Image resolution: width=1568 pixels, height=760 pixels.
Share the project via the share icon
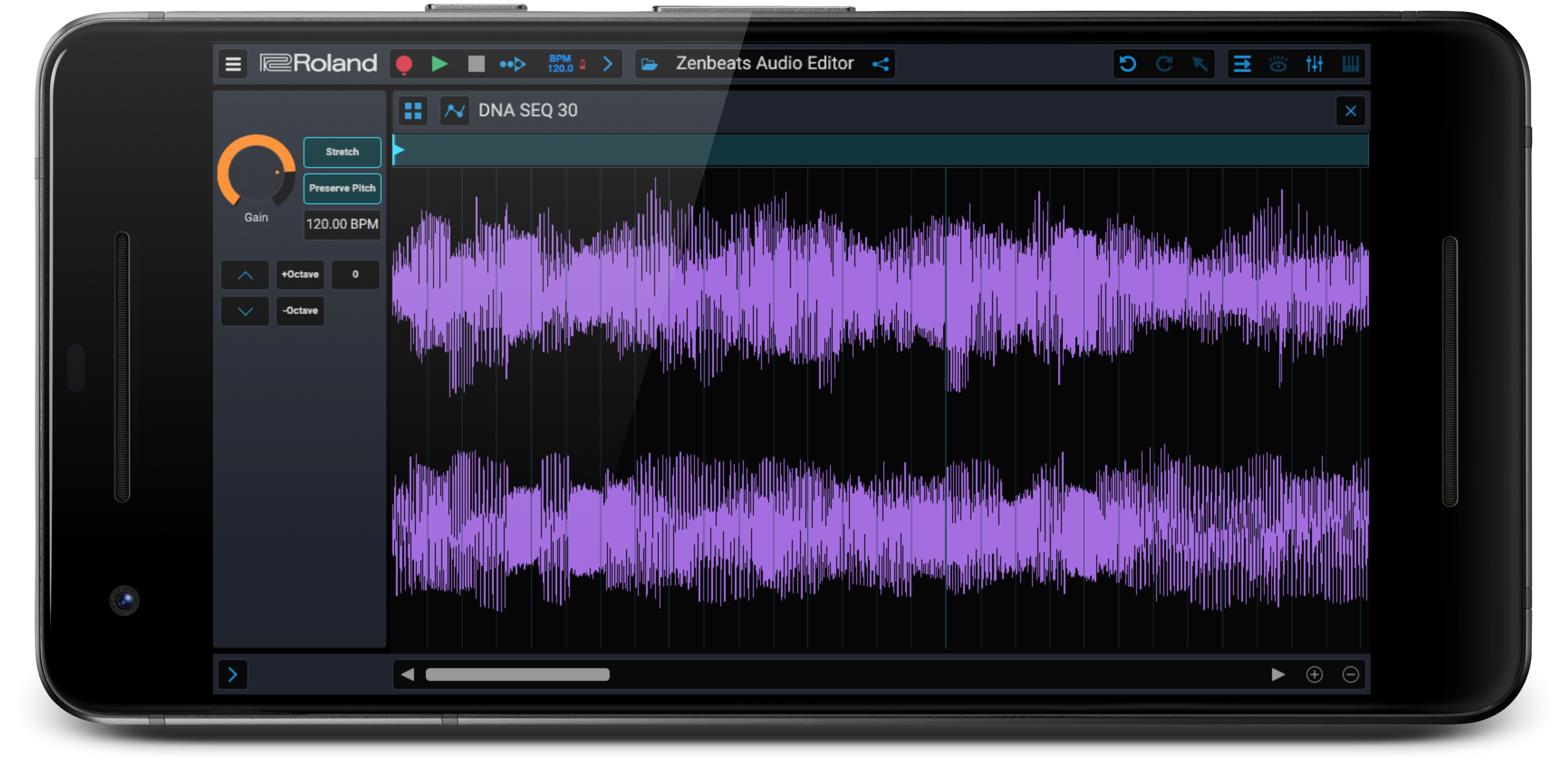881,63
